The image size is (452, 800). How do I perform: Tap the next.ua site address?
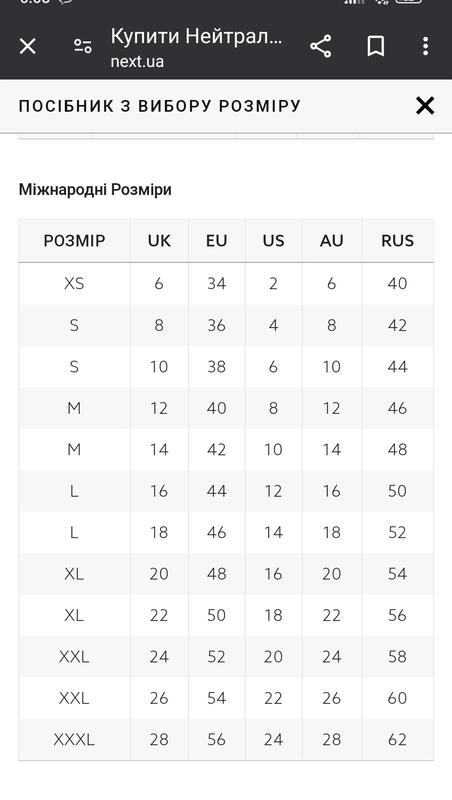tap(137, 61)
